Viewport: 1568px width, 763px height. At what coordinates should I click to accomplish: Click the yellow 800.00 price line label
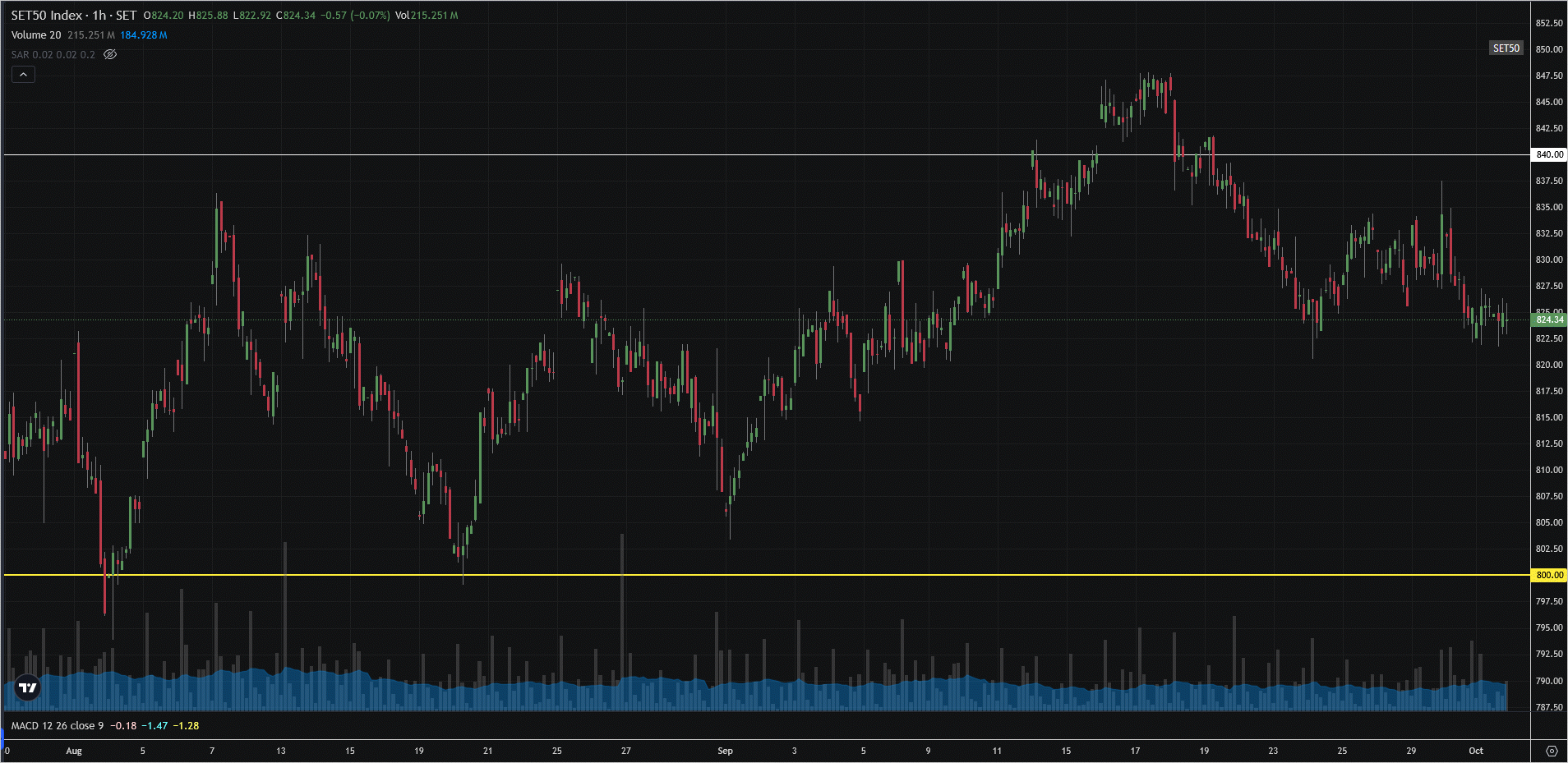(1549, 575)
